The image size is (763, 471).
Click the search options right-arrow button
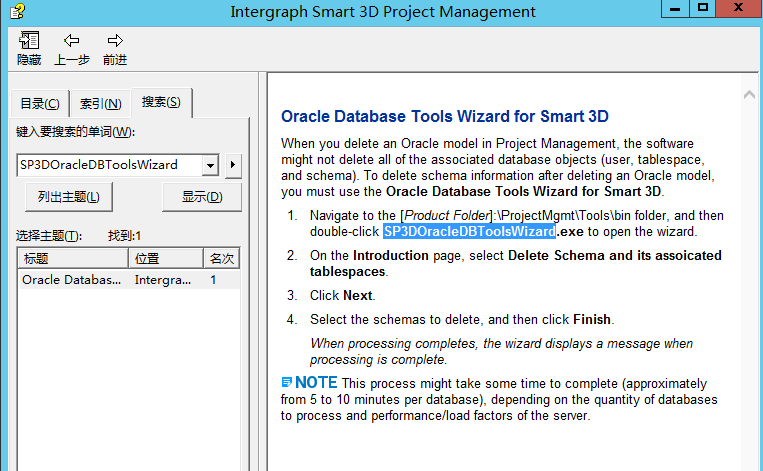pyautogui.click(x=233, y=165)
